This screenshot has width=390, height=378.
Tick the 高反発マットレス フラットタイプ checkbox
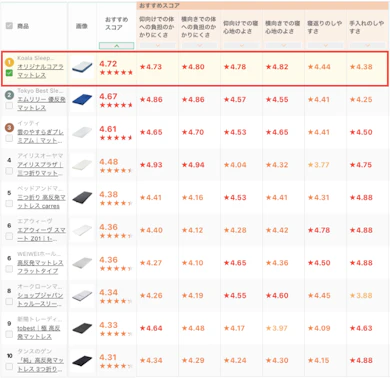point(9,269)
